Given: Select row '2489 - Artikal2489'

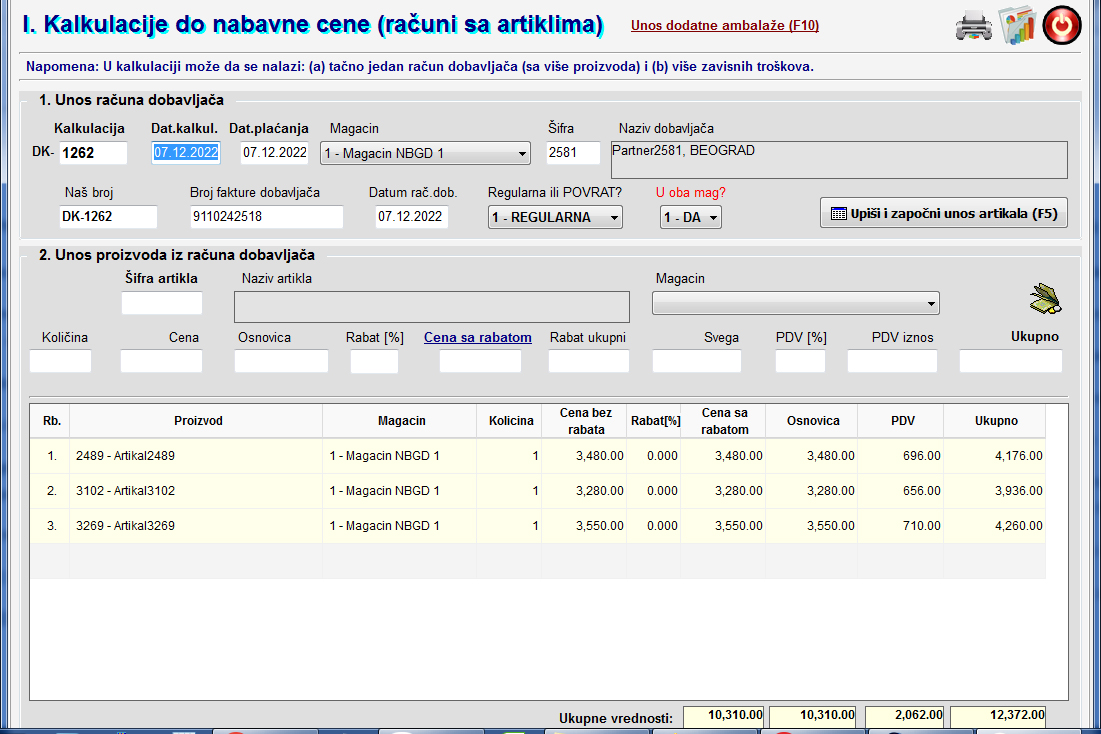Looking at the screenshot, I should [x=537, y=456].
